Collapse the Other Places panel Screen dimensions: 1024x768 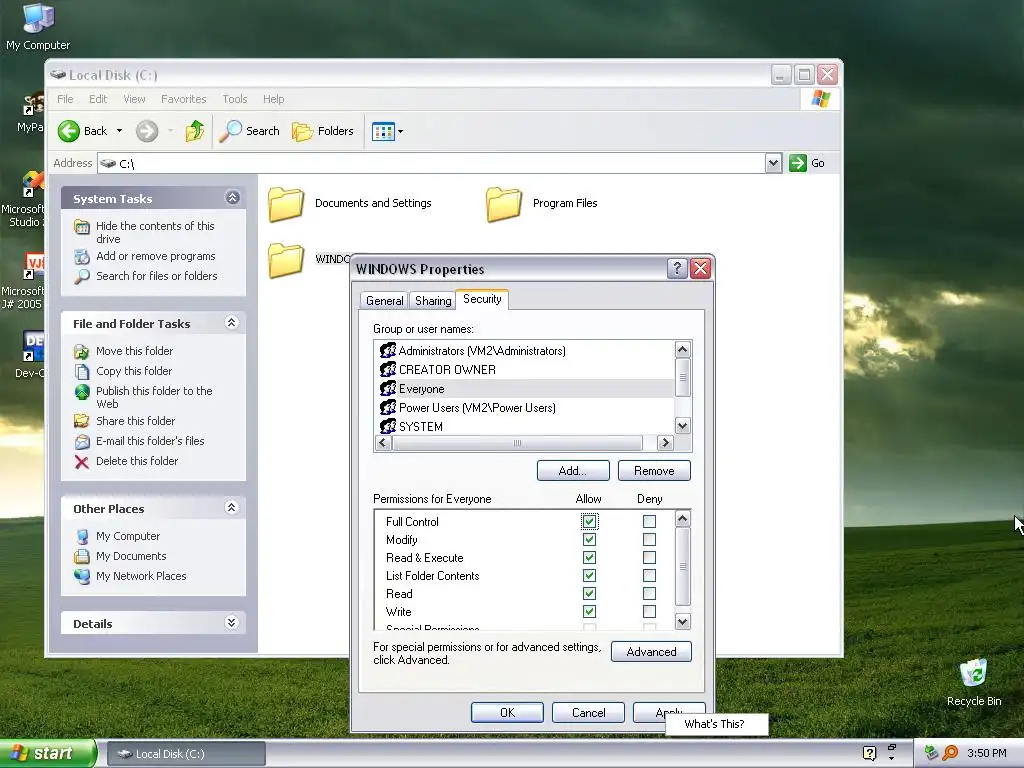click(231, 507)
